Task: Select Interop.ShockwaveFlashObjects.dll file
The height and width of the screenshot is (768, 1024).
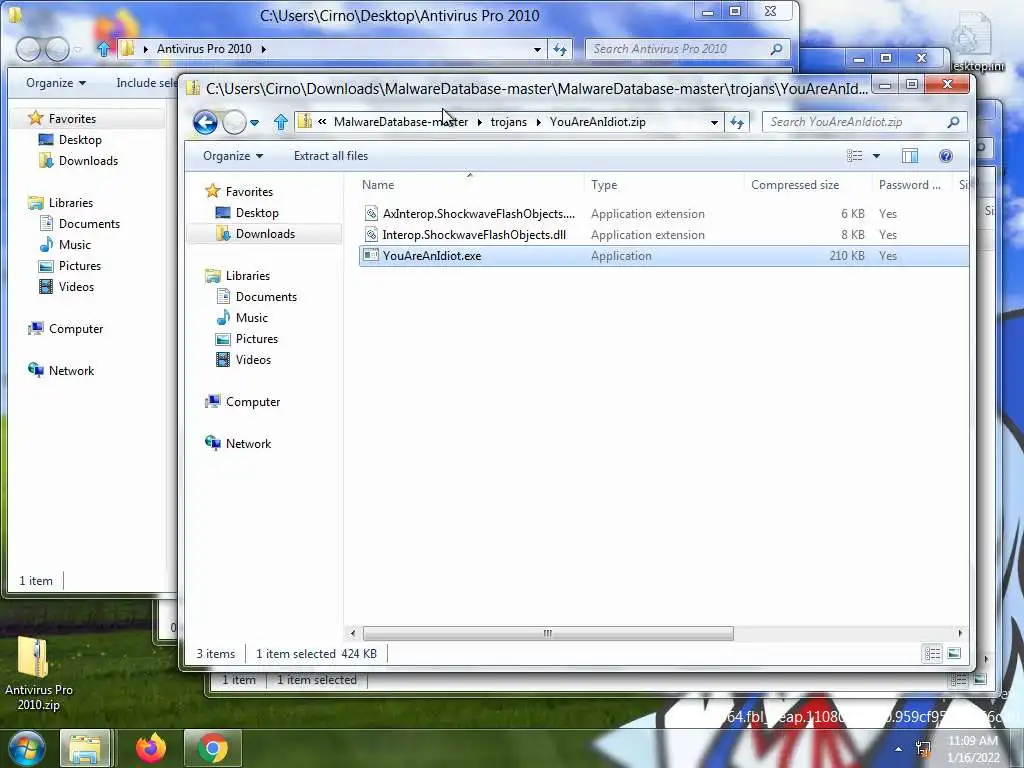Action: point(663,234)
